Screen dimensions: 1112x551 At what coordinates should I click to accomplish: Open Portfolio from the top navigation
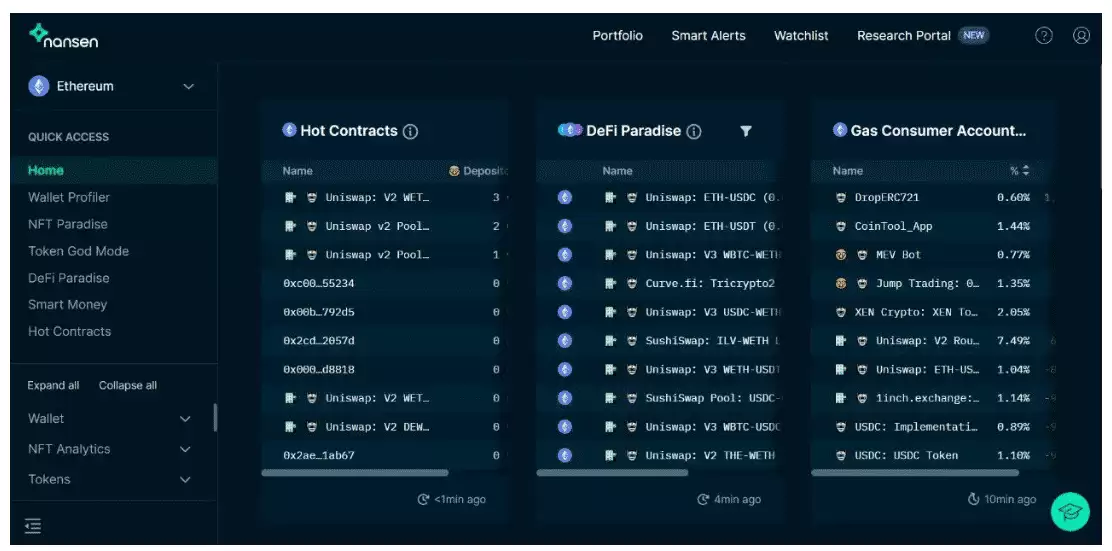pyautogui.click(x=617, y=36)
